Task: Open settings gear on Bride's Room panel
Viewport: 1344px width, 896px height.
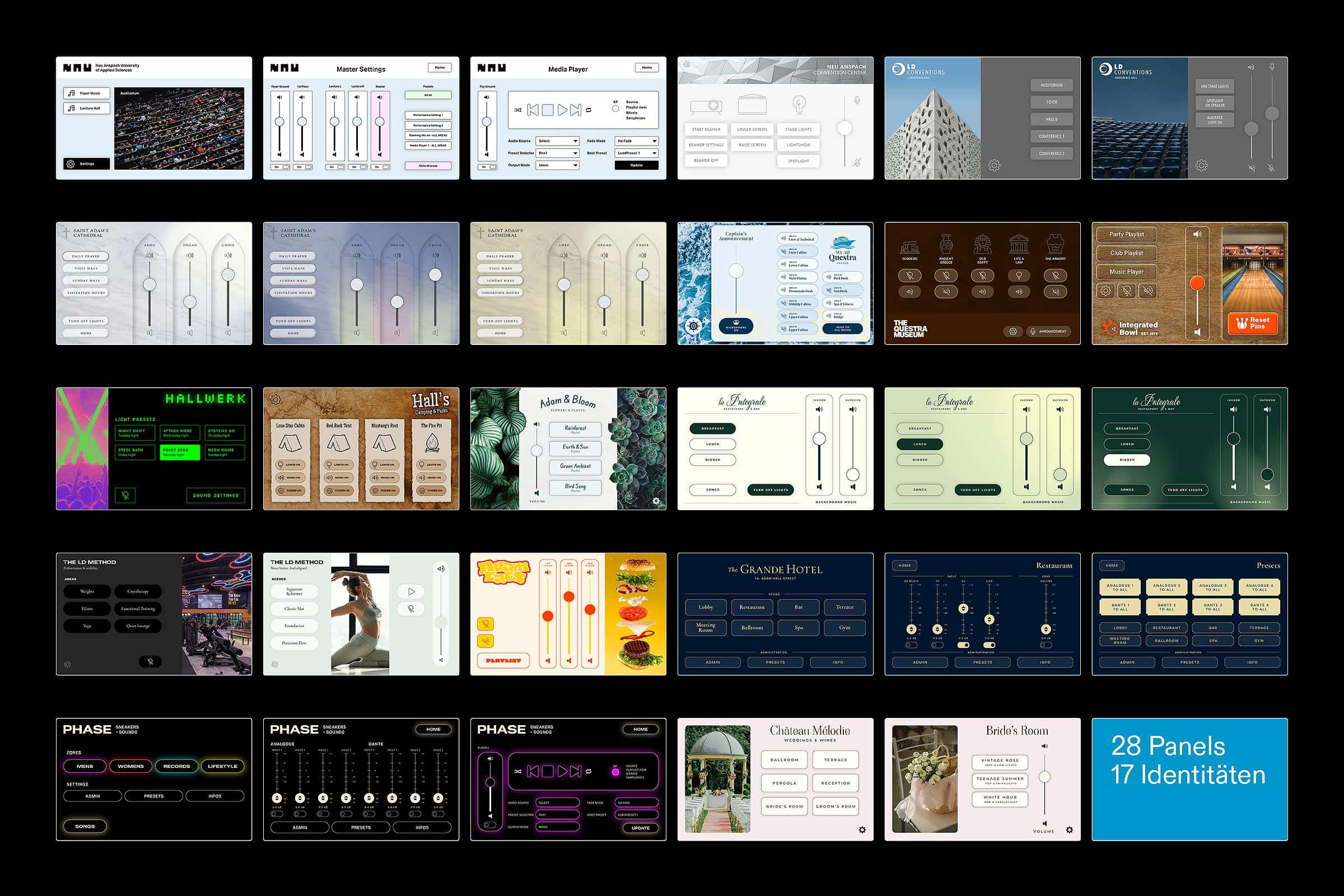Action: click(1070, 830)
